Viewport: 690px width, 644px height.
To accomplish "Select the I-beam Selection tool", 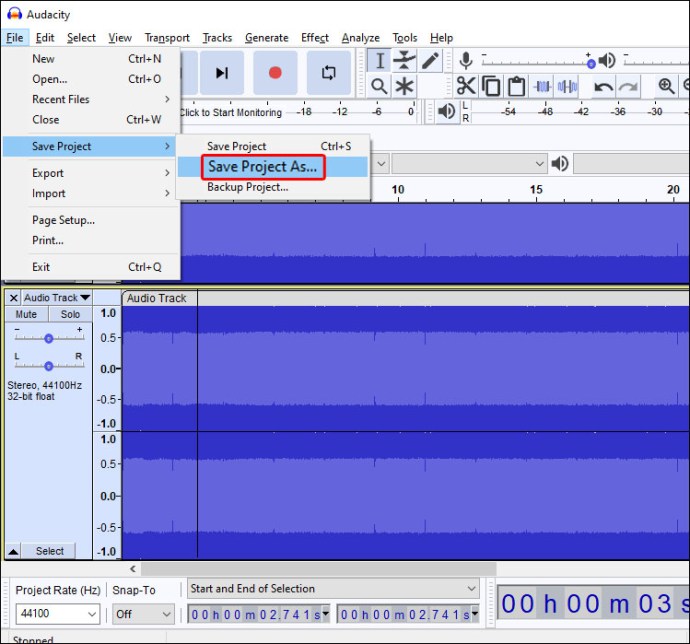I will (x=380, y=60).
